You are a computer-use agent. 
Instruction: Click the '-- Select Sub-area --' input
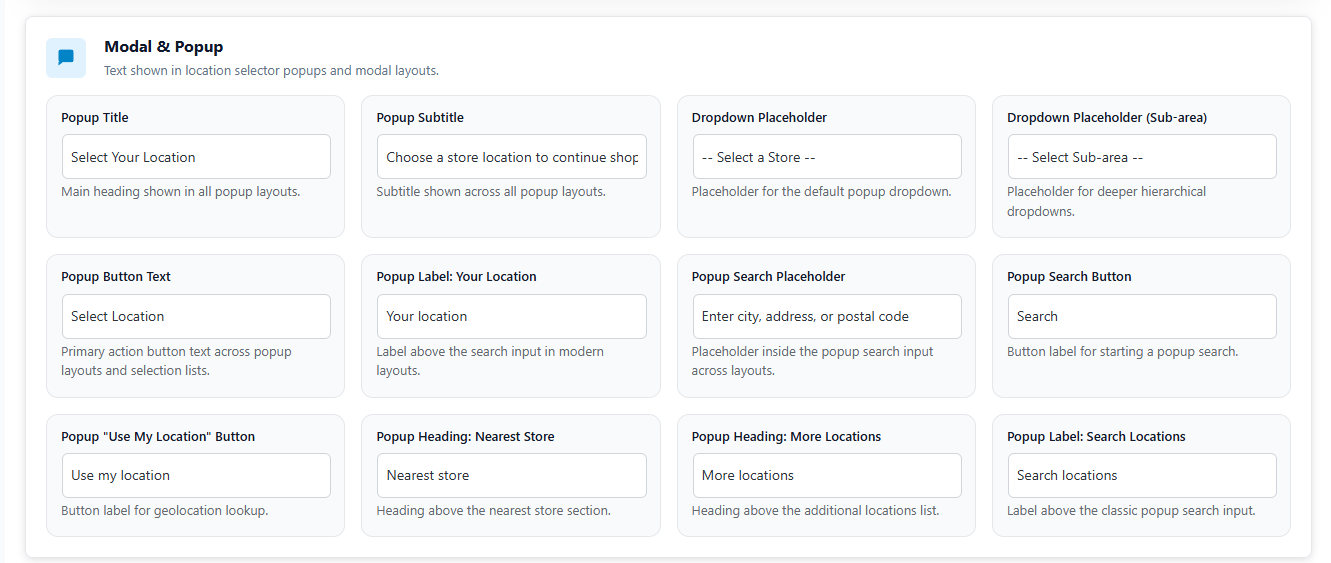click(1142, 157)
